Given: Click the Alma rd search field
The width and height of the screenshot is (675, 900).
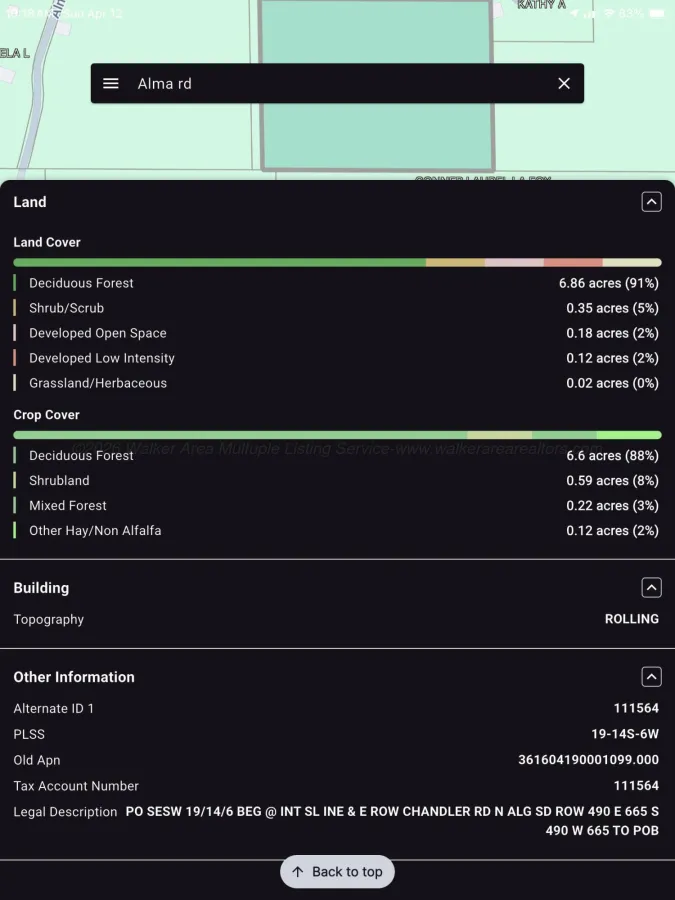Looking at the screenshot, I should tap(337, 84).
